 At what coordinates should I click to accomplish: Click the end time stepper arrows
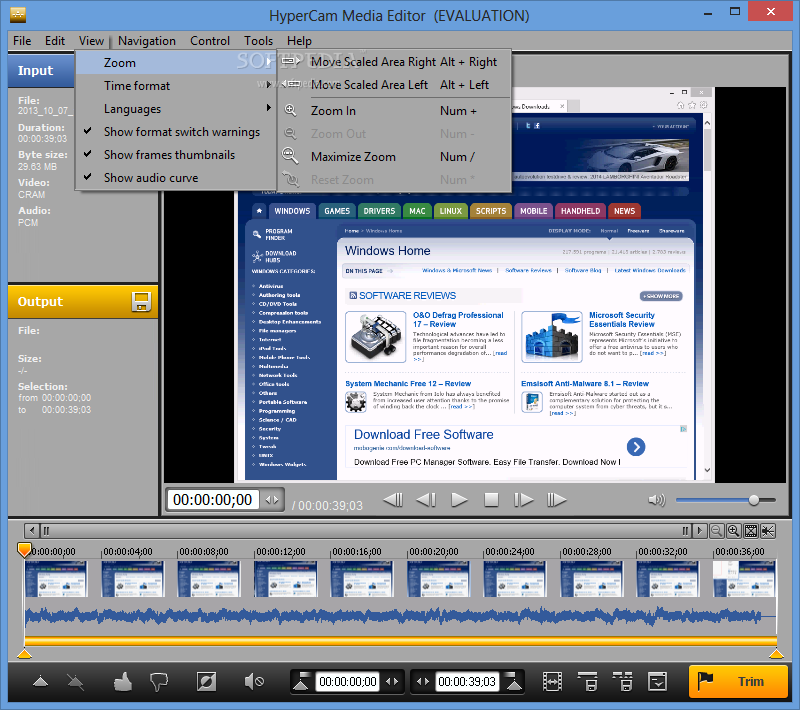[x=423, y=681]
